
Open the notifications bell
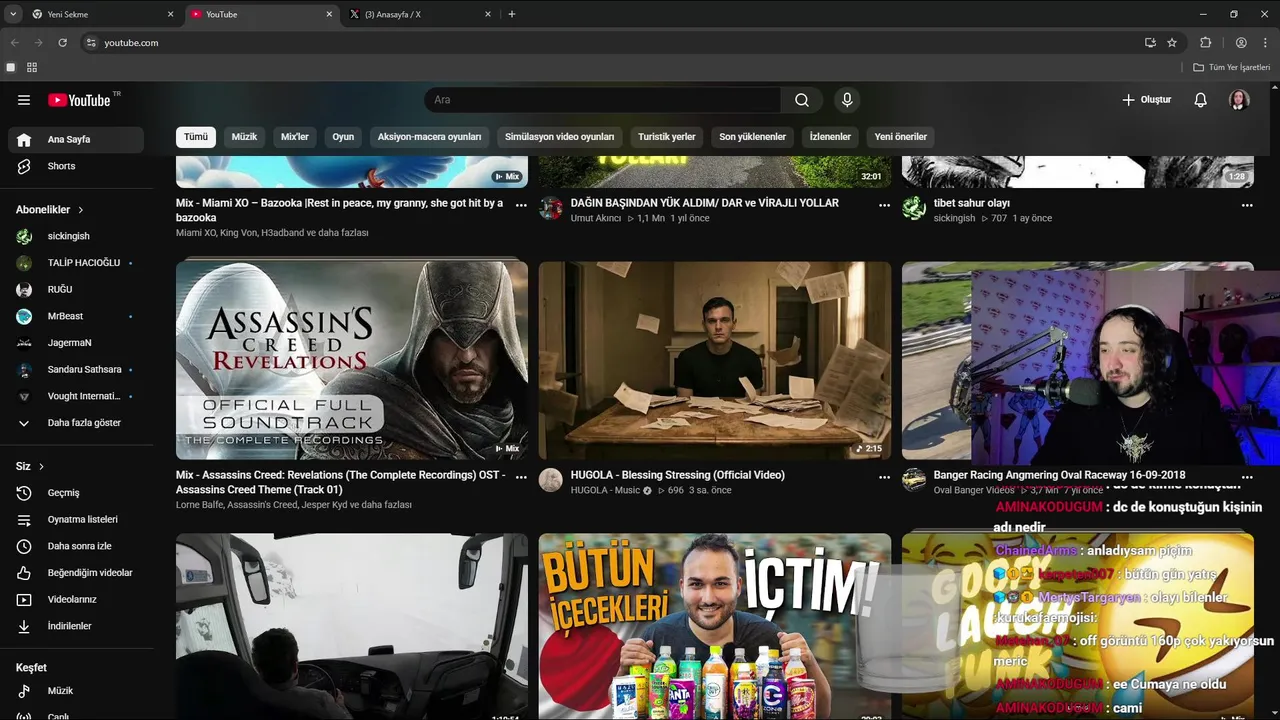pos(1201,100)
